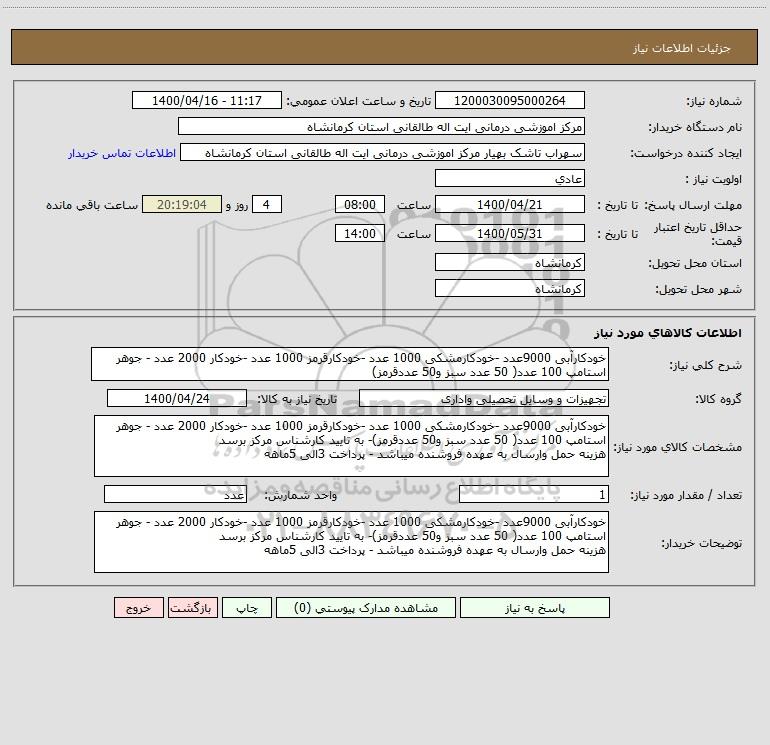Click the countdown timer 20:19:04
This screenshot has width=770, height=745.
click(x=182, y=204)
